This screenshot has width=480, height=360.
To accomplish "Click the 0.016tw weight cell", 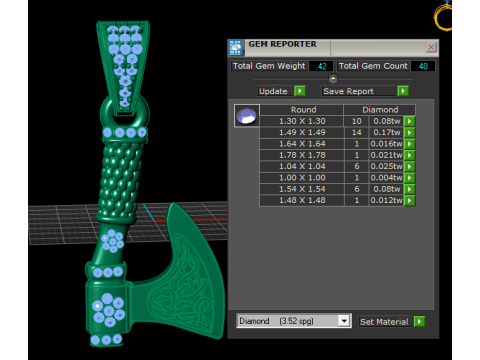I will coord(386,144).
